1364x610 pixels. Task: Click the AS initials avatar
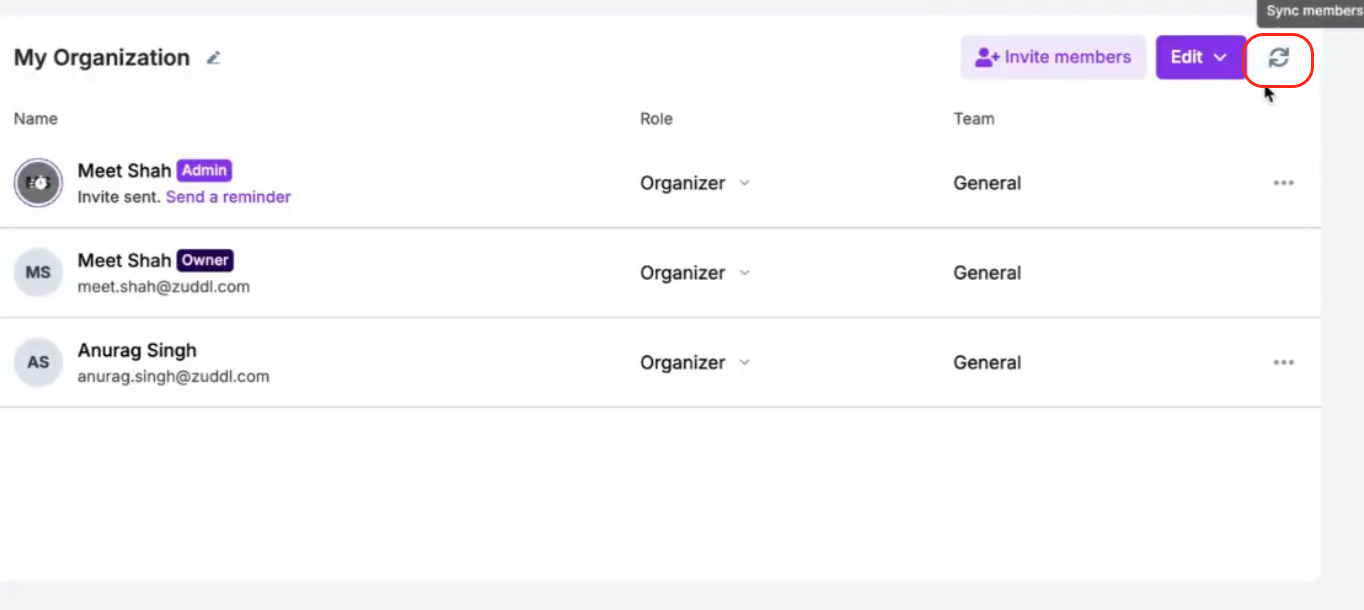point(38,363)
